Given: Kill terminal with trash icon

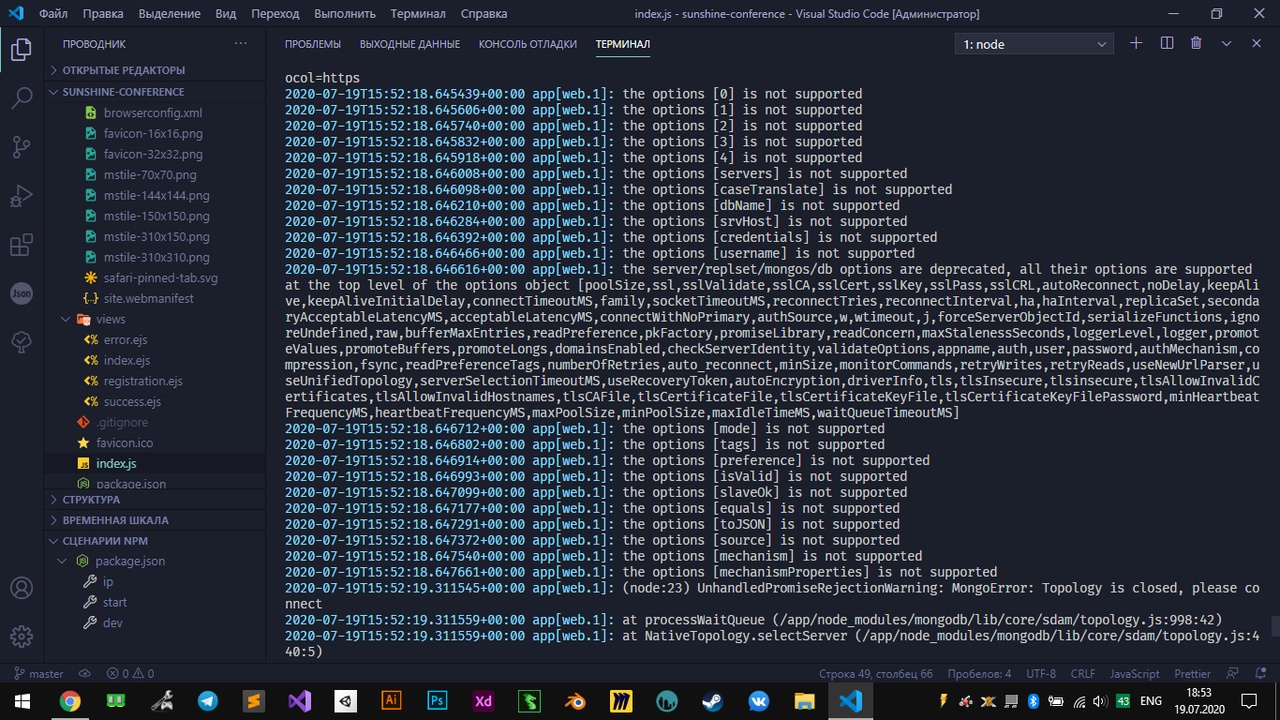Looking at the screenshot, I should coord(1196,44).
